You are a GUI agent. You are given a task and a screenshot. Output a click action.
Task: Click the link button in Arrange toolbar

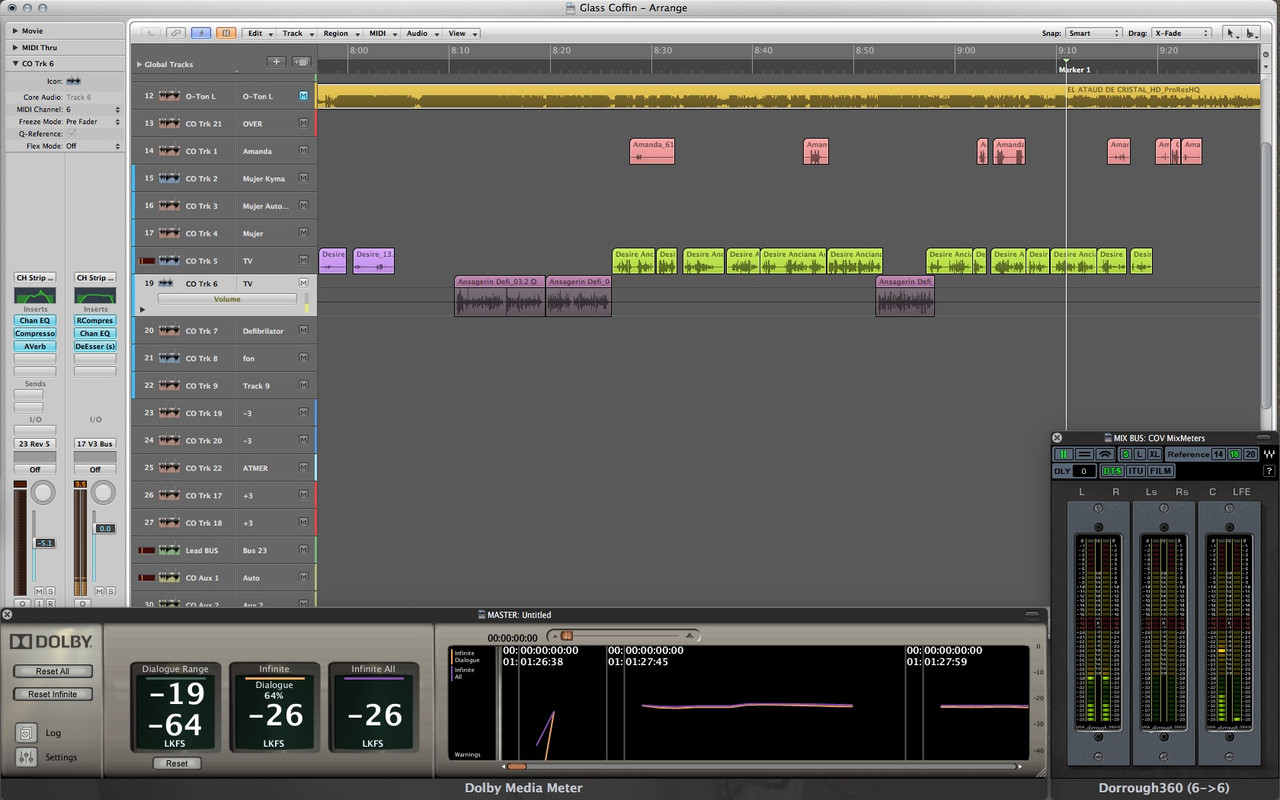(176, 33)
